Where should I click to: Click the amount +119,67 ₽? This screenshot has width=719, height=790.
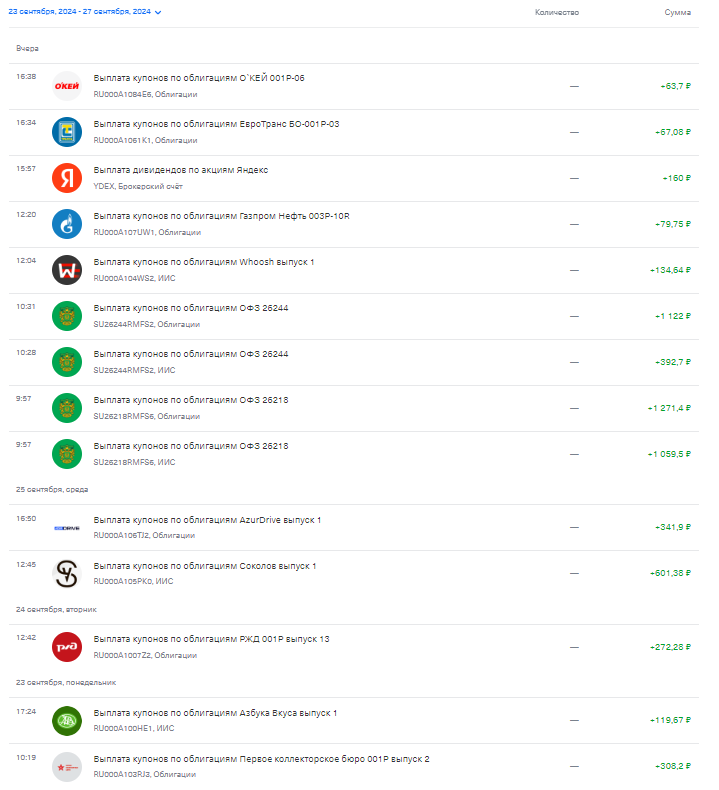pos(670,720)
